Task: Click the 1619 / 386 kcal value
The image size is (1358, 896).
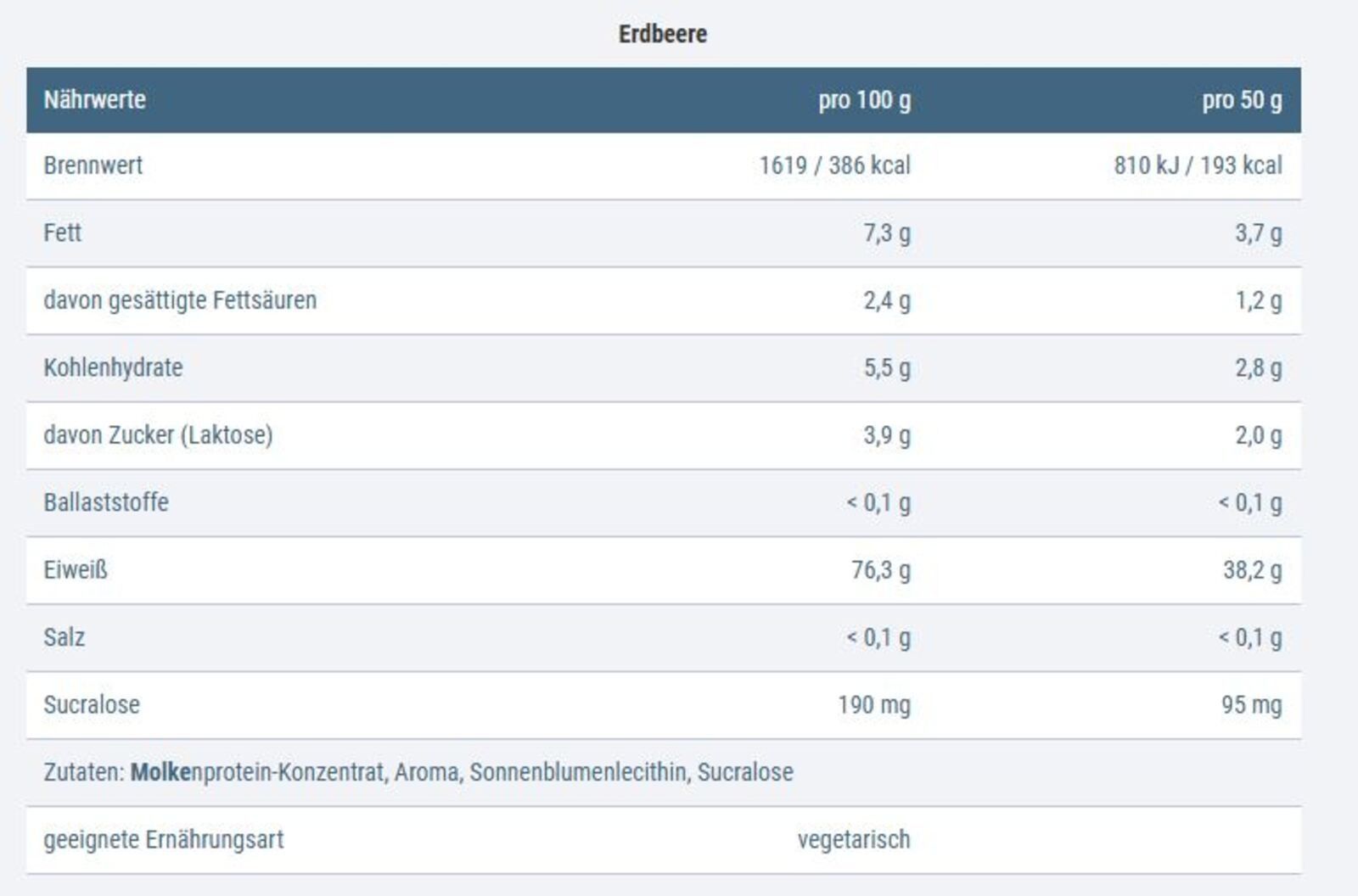Action: pyautogui.click(x=834, y=165)
